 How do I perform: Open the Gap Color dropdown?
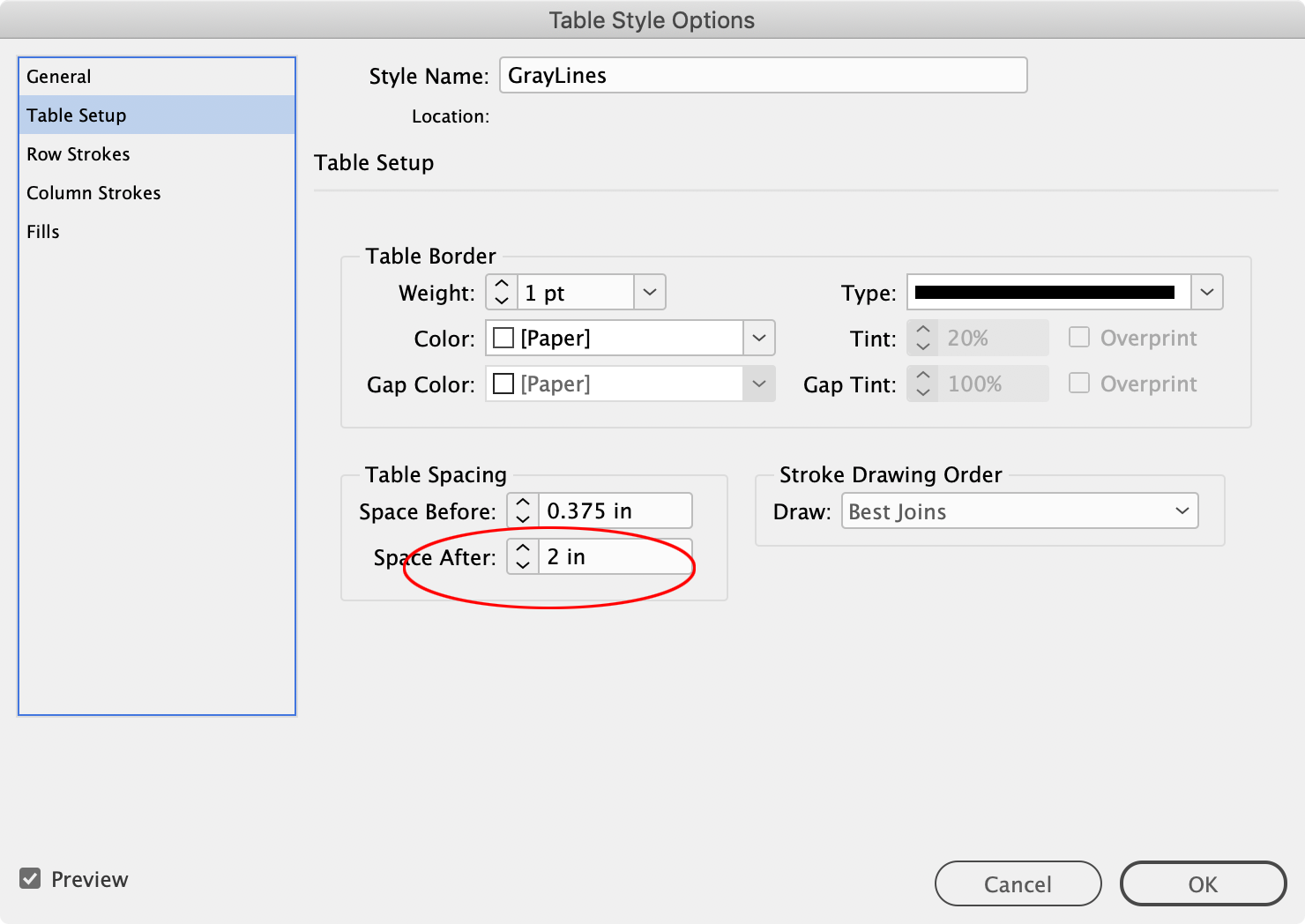tap(759, 384)
